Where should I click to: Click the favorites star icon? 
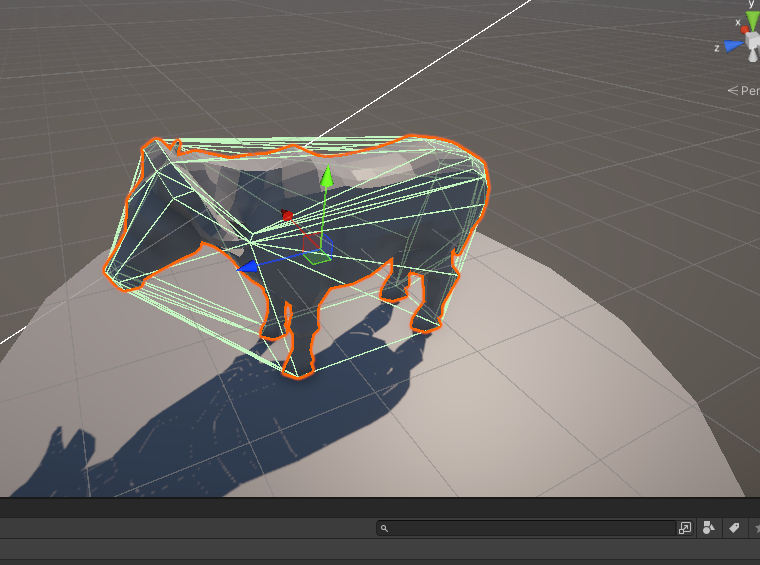pyautogui.click(x=755, y=528)
